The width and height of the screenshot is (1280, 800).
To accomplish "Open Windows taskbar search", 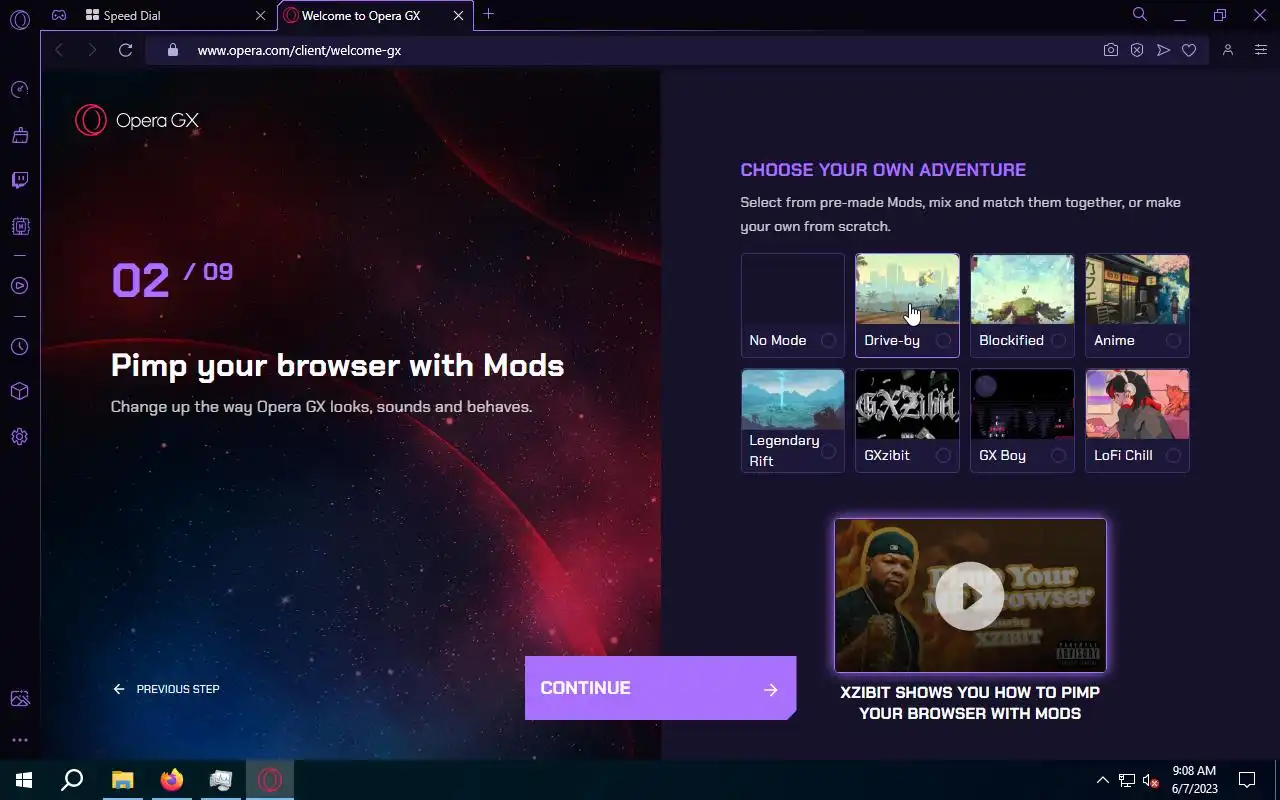I will [x=72, y=780].
